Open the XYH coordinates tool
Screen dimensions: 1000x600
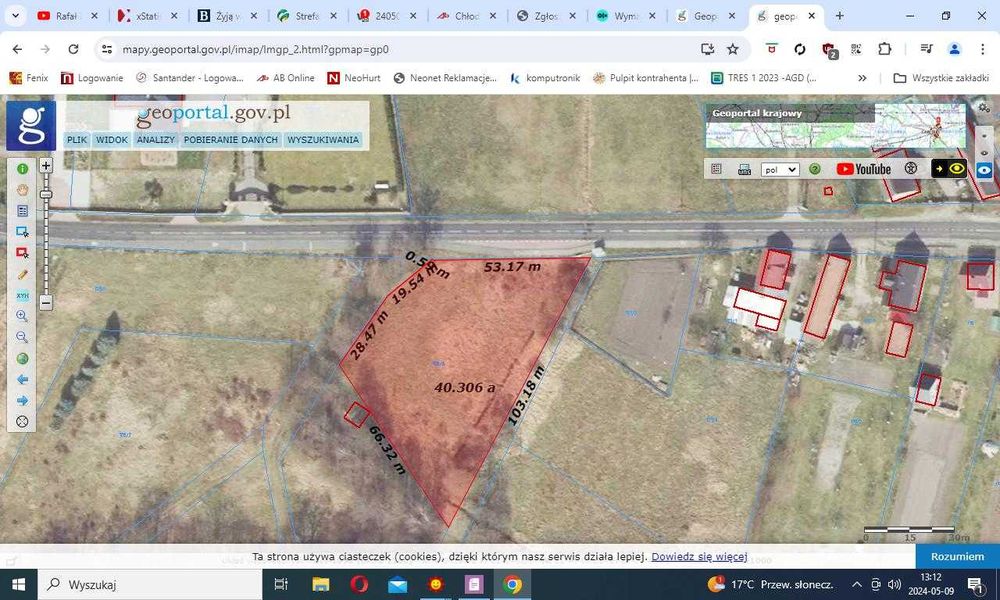(22, 295)
